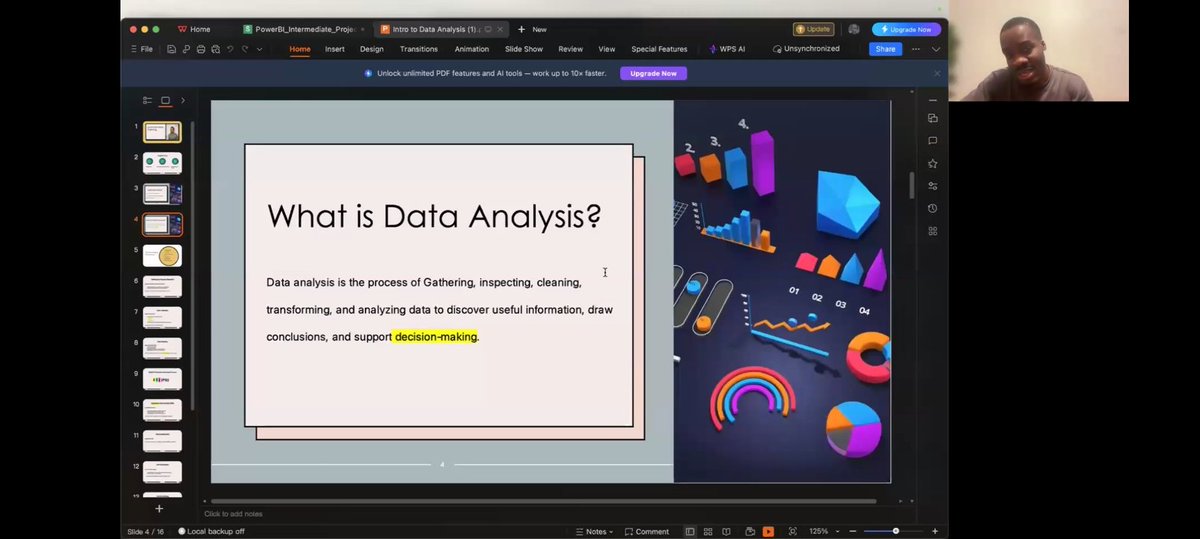The height and width of the screenshot is (539, 1200).
Task: Click the Undo arrow icon
Action: 230,49
